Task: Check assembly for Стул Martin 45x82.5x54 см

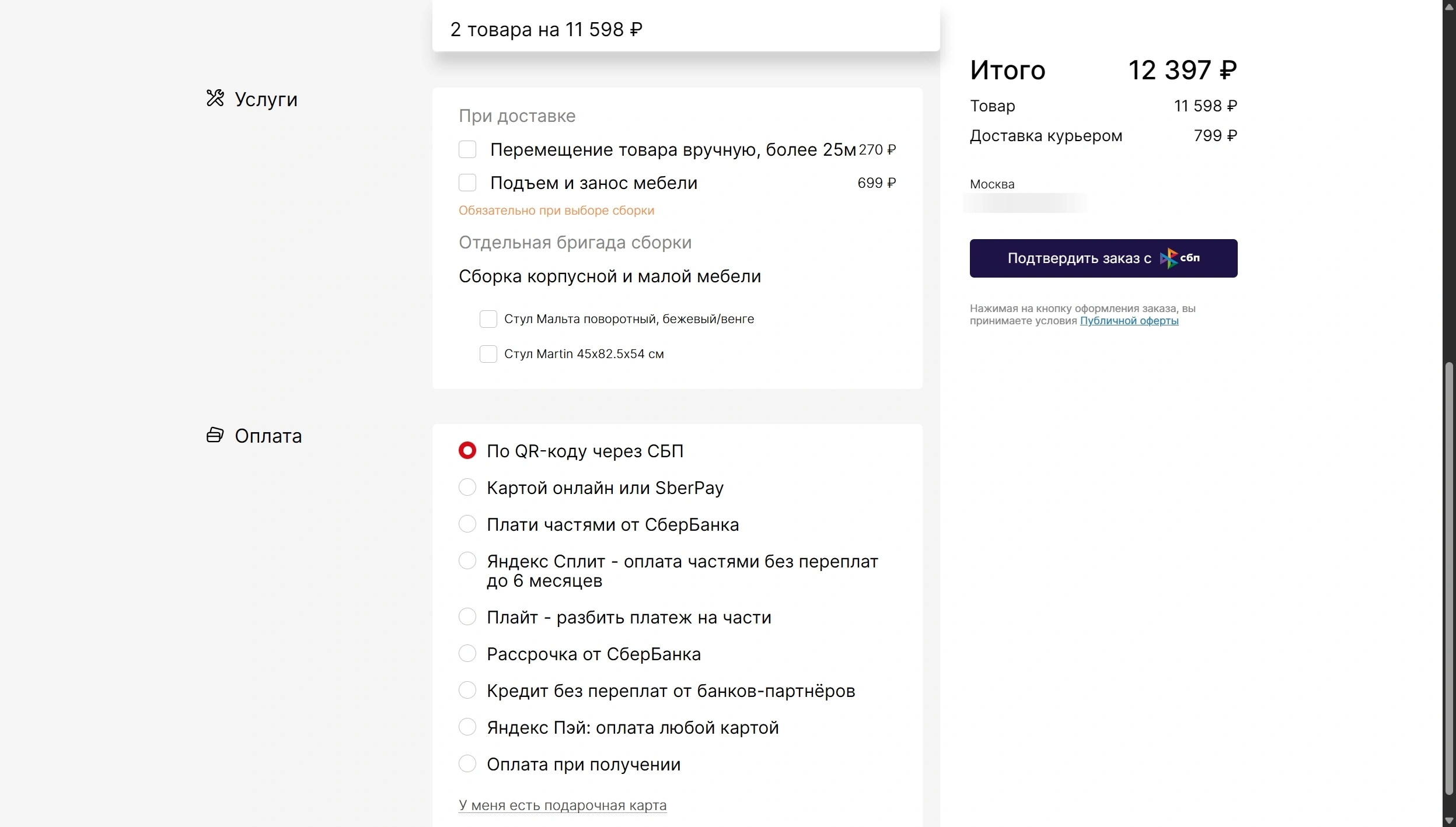Action: (x=488, y=354)
